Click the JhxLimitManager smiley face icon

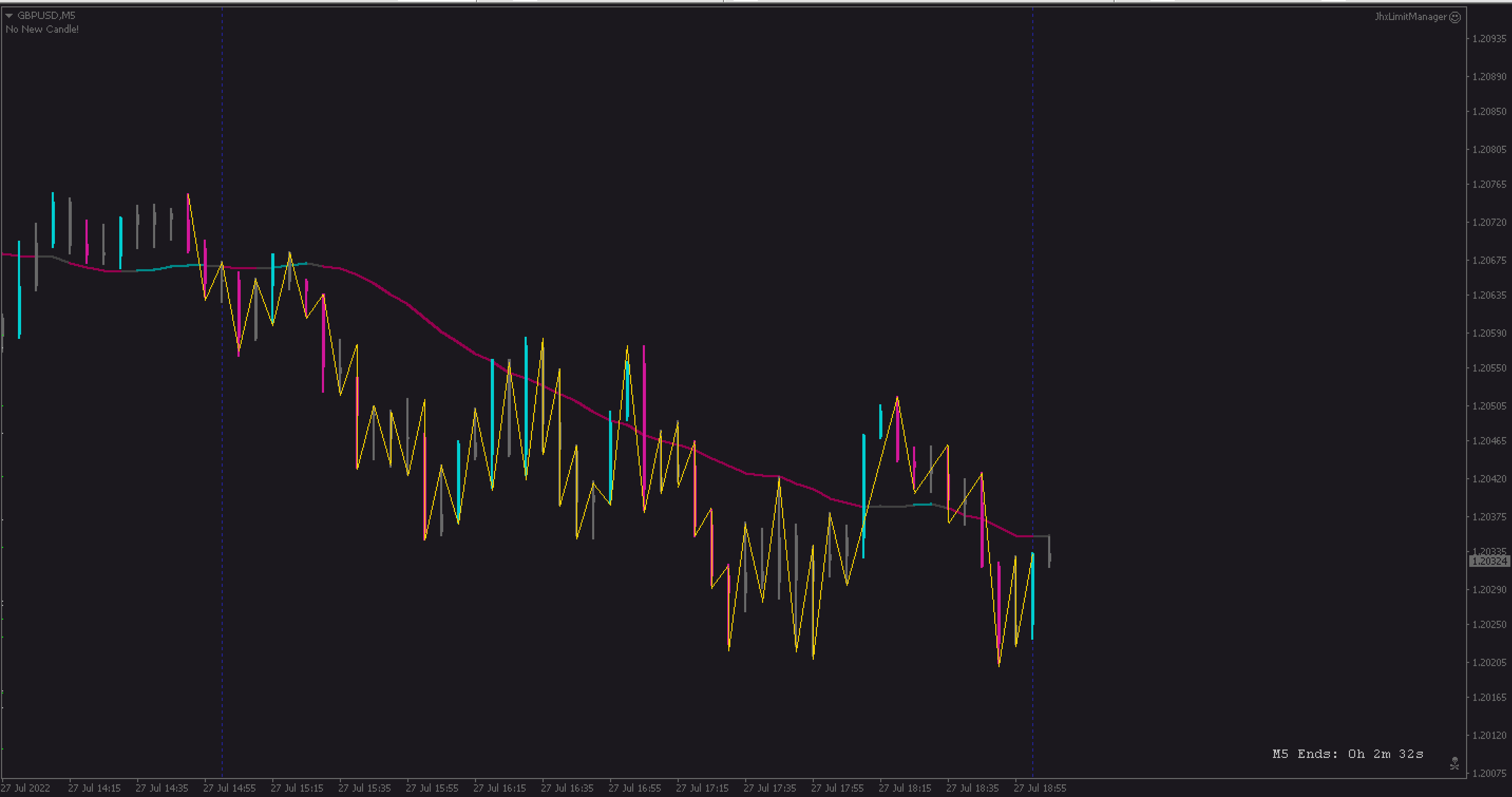pos(1455,17)
